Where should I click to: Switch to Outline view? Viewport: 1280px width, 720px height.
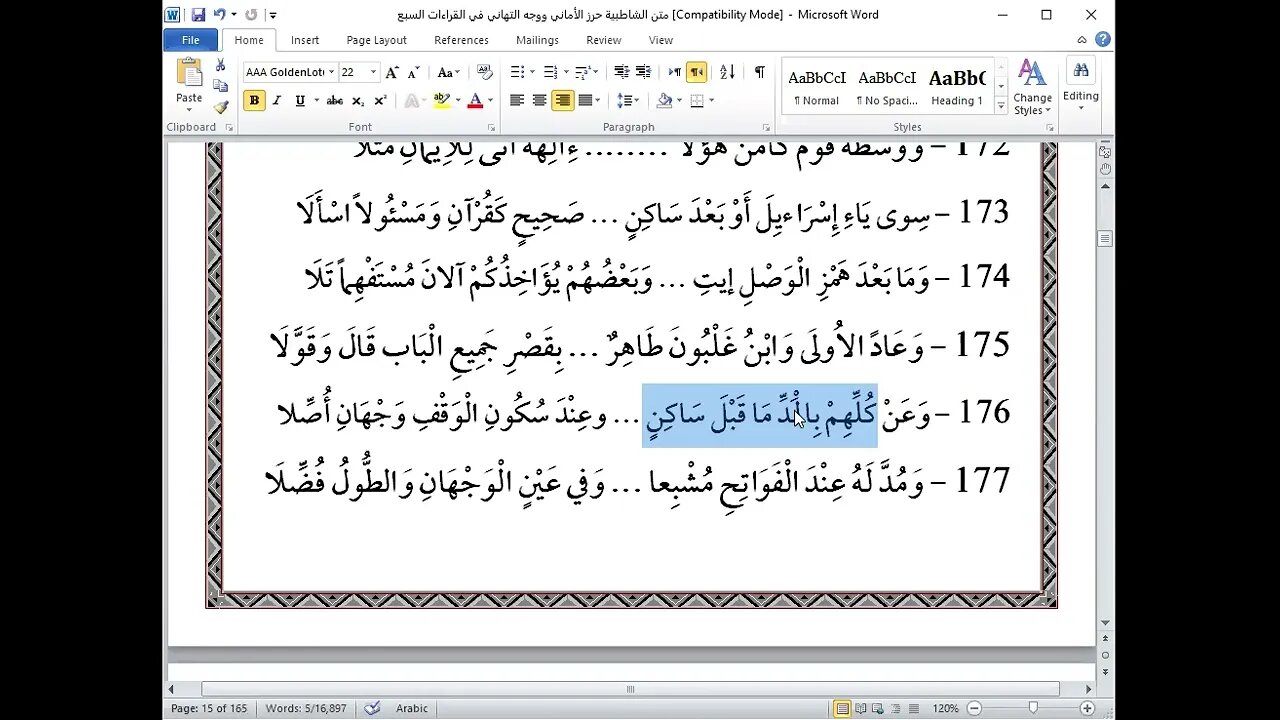point(898,709)
